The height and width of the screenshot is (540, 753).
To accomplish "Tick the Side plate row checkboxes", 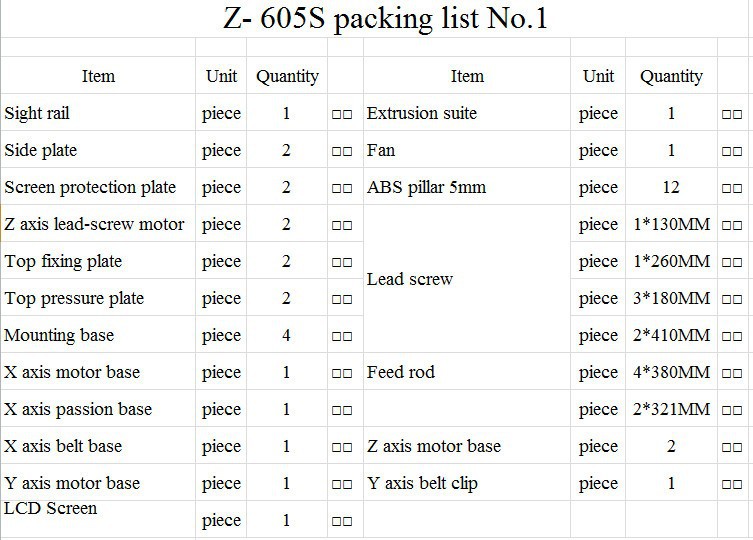I will click(x=342, y=151).
